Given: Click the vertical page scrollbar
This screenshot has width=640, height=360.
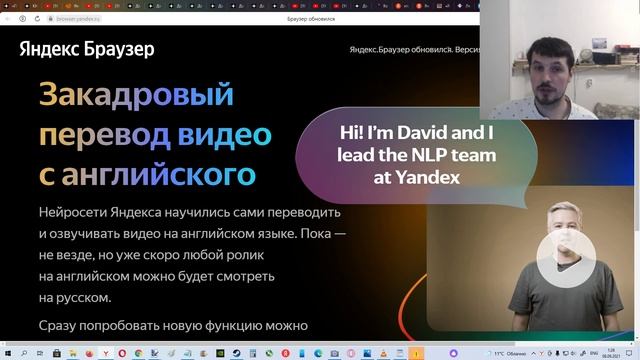Looking at the screenshot, I should pos(637,176).
